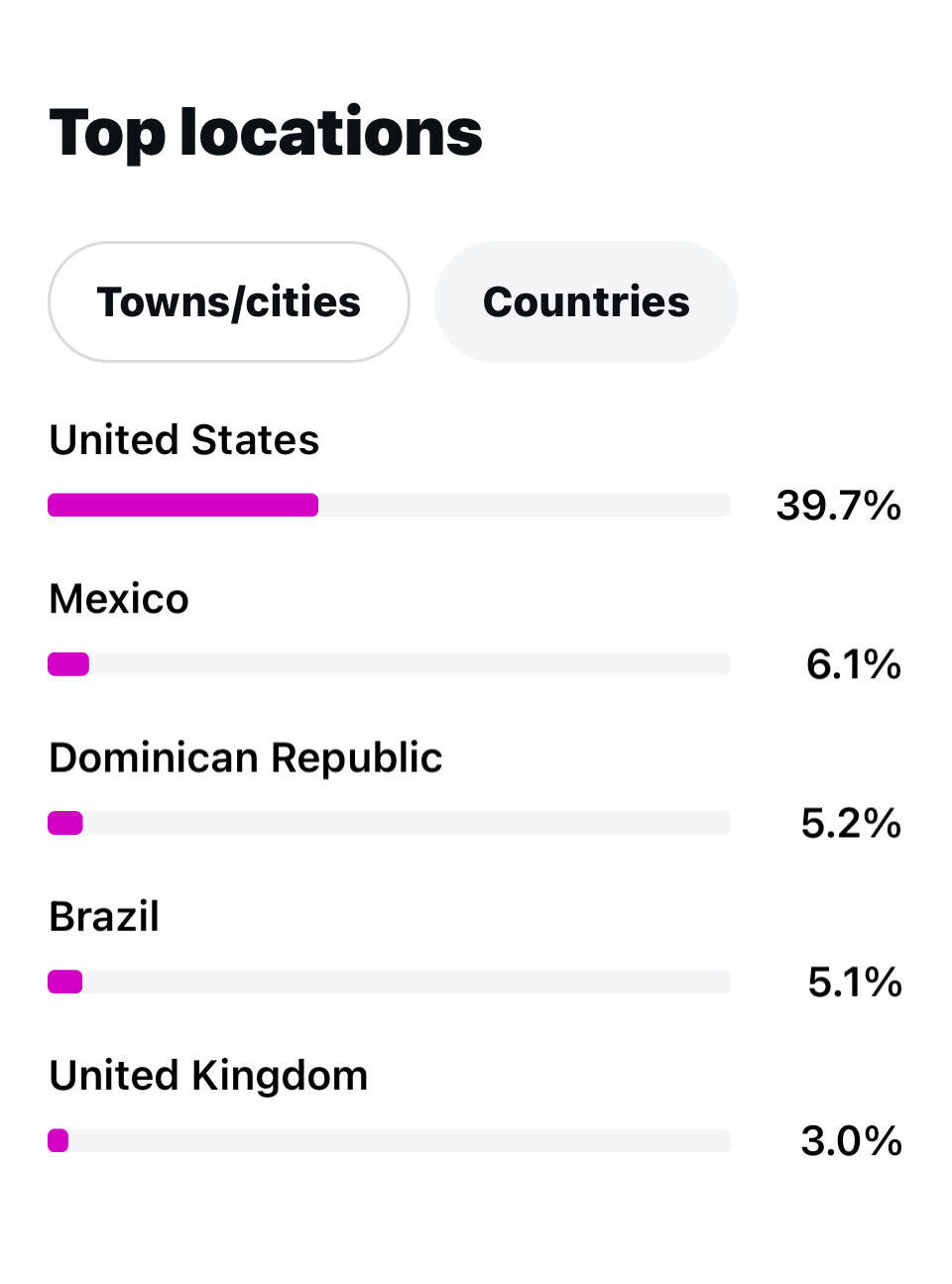Click the 6.1% value
This screenshot has height=1284, width=952.
(853, 664)
